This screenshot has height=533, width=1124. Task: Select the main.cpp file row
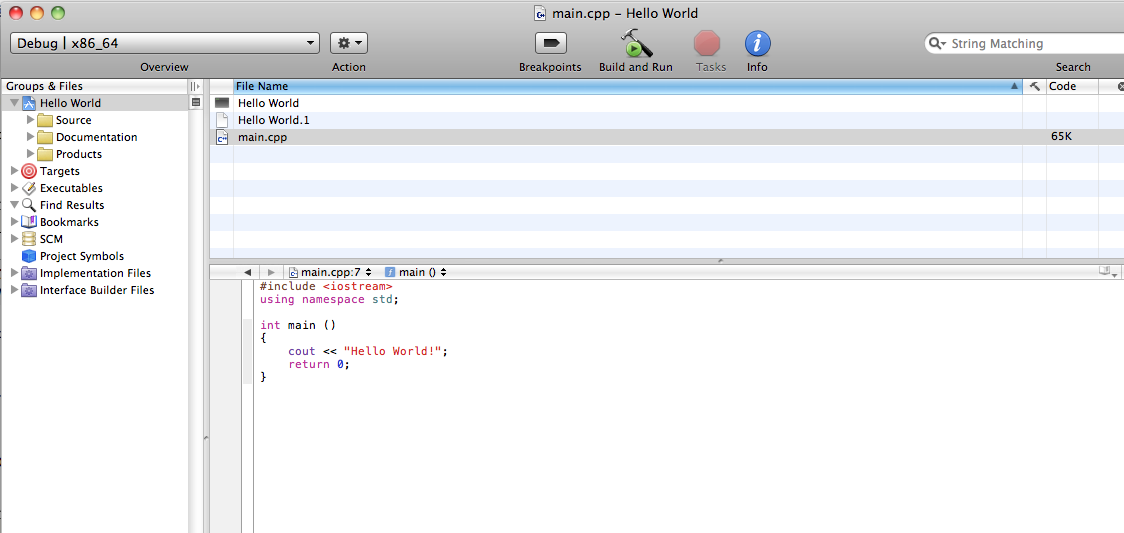pyautogui.click(x=667, y=137)
